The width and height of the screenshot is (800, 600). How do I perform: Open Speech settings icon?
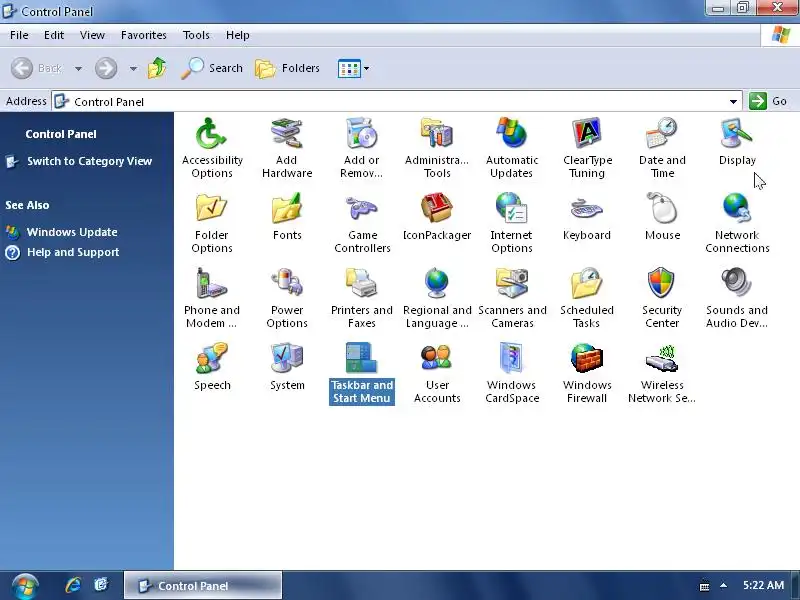(212, 366)
